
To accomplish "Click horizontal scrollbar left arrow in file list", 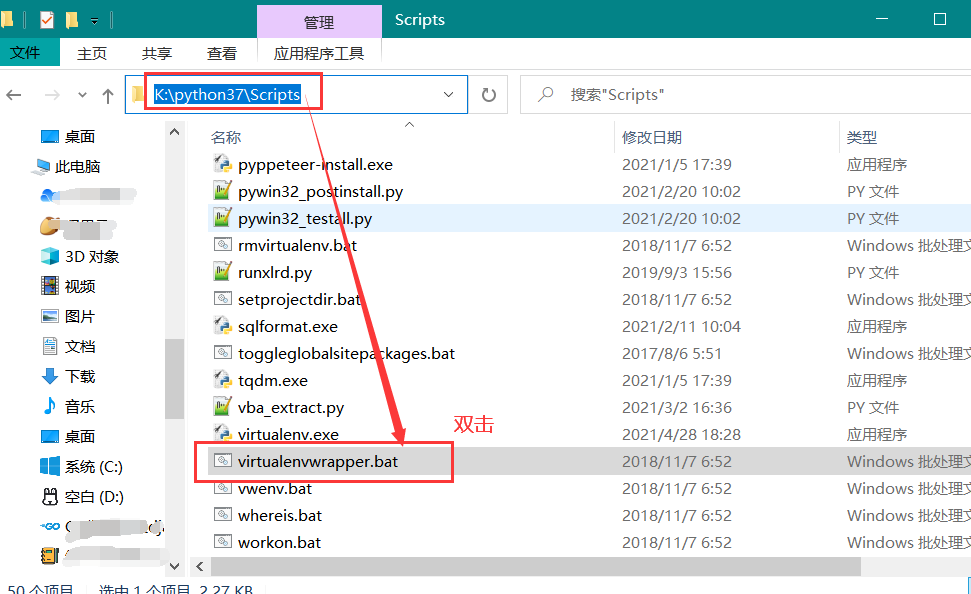I will point(199,566).
